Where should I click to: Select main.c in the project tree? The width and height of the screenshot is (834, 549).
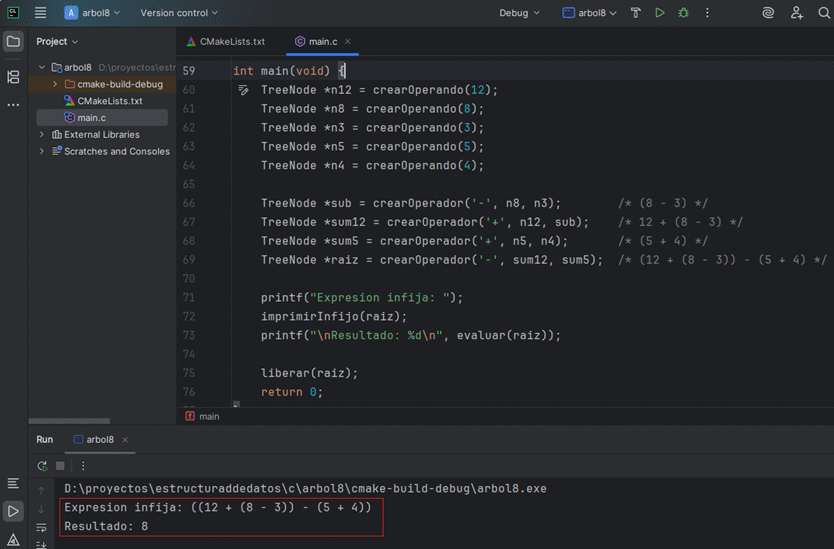click(x=91, y=118)
